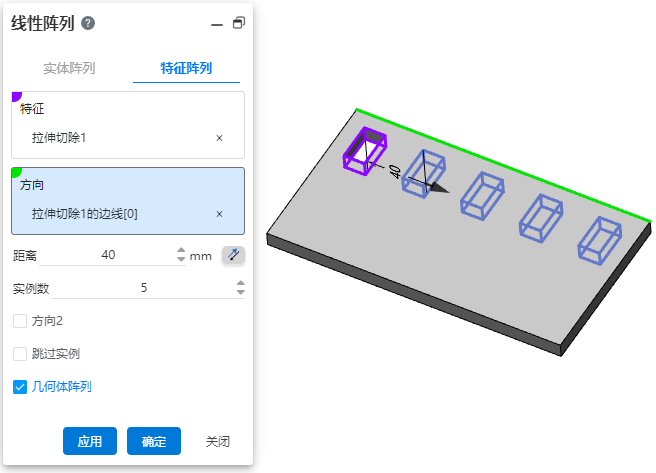Increase the 距离 value with the up arrow
The width and height of the screenshot is (656, 473).
(x=181, y=250)
